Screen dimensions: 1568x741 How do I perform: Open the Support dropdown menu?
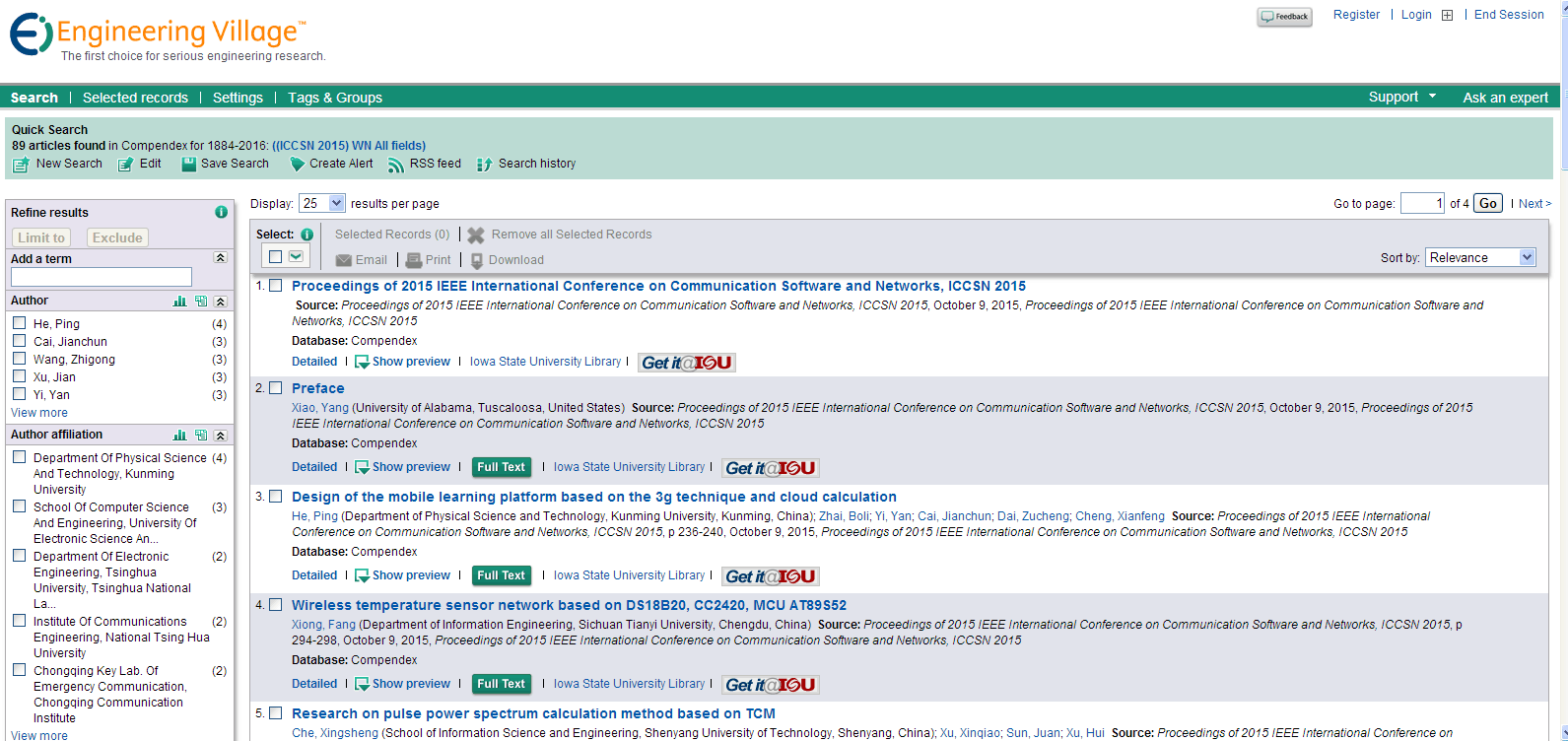(1402, 97)
